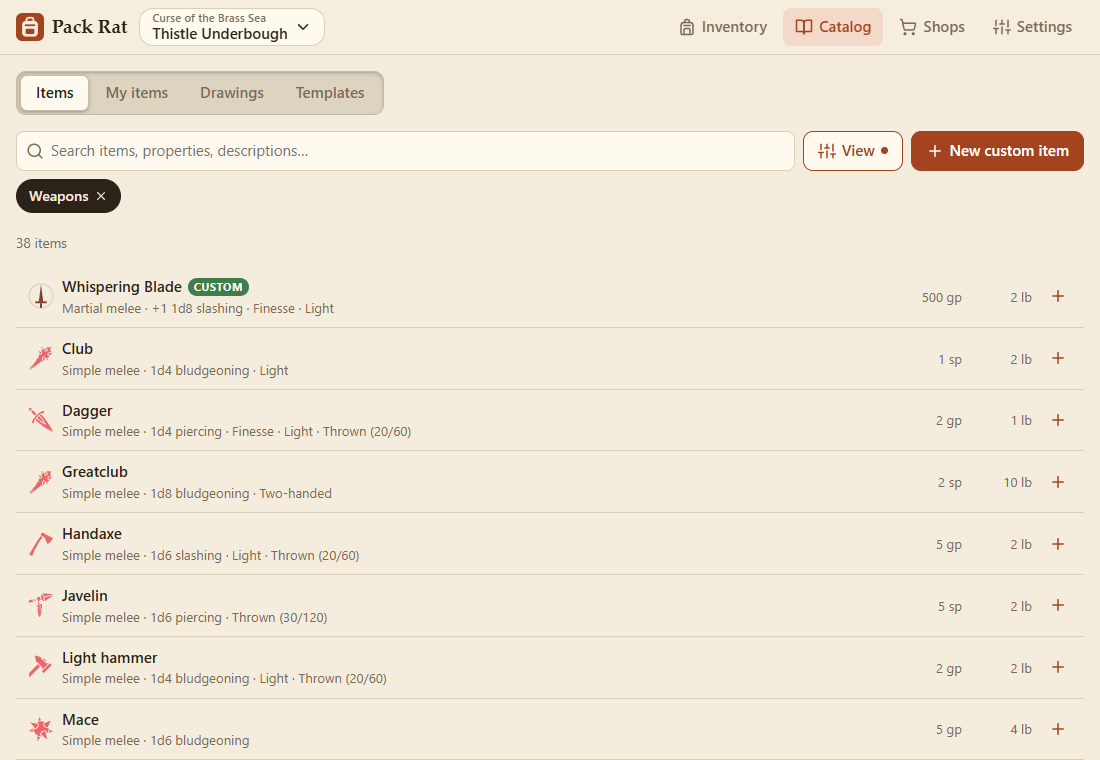Click the magnifier icon in search box
The width and height of the screenshot is (1100, 760).
35,151
